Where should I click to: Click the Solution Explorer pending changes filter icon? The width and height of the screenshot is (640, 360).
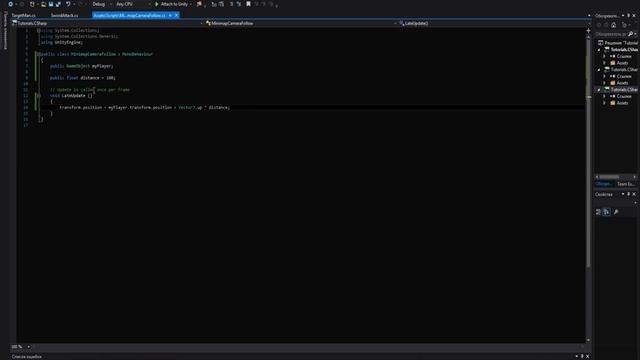coord(624,25)
